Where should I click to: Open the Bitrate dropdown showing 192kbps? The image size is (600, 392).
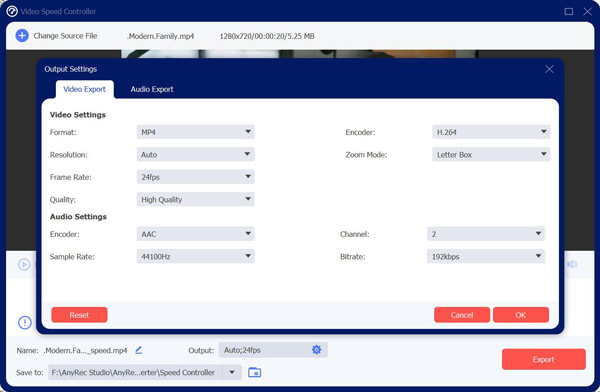click(486, 256)
